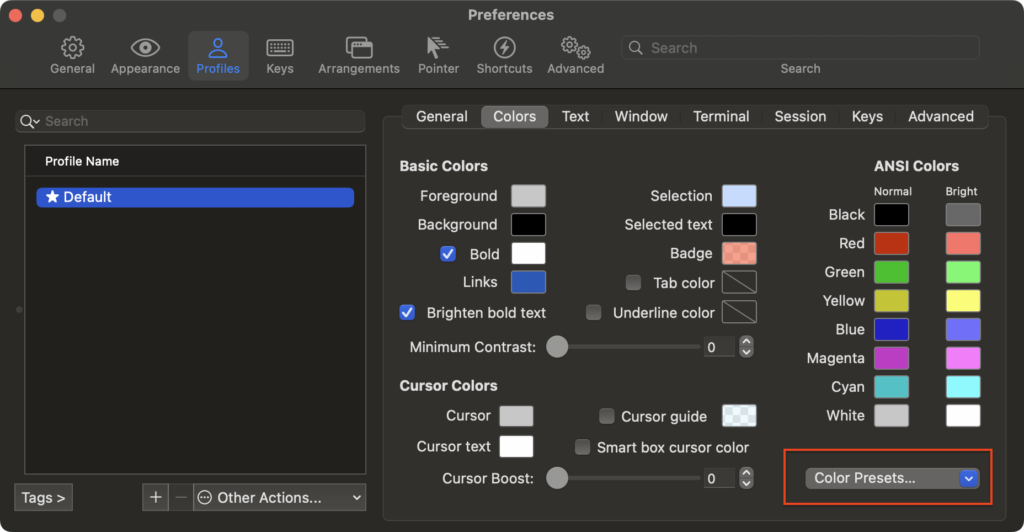1024x532 pixels.
Task: Click the minus button to remove profile
Action: (x=181, y=497)
